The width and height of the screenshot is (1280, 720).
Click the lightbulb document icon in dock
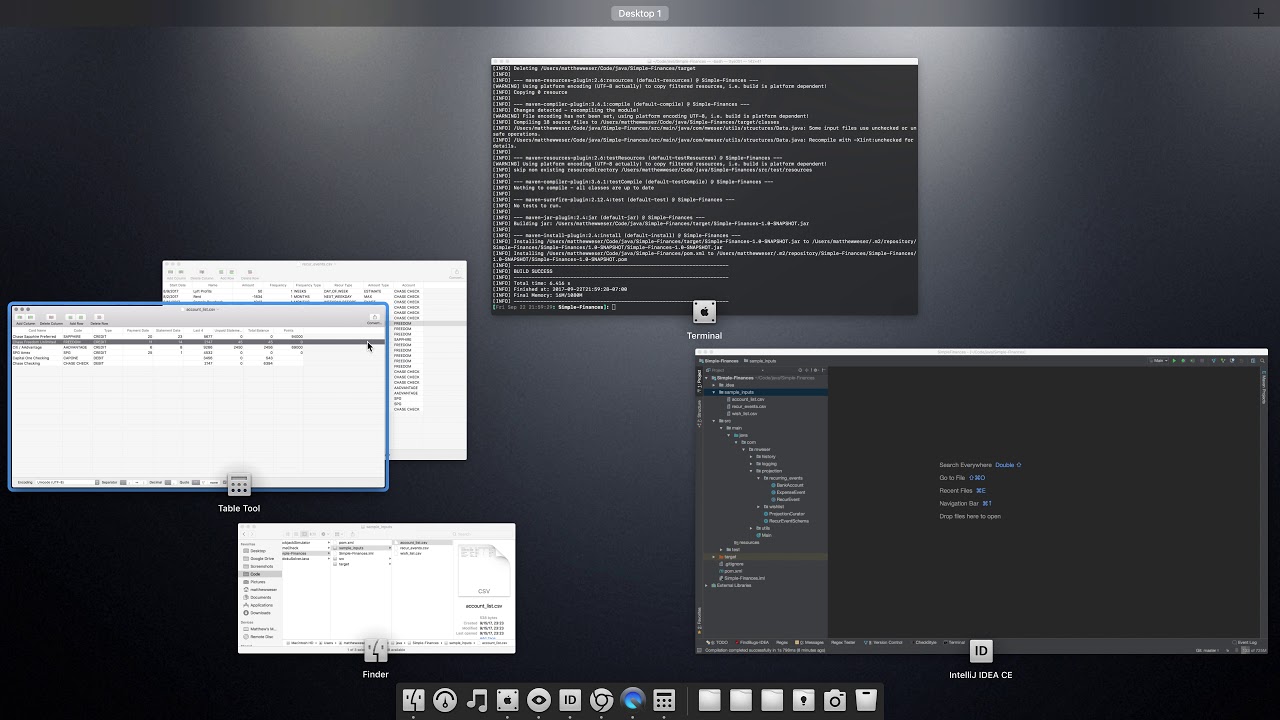[x=803, y=701]
